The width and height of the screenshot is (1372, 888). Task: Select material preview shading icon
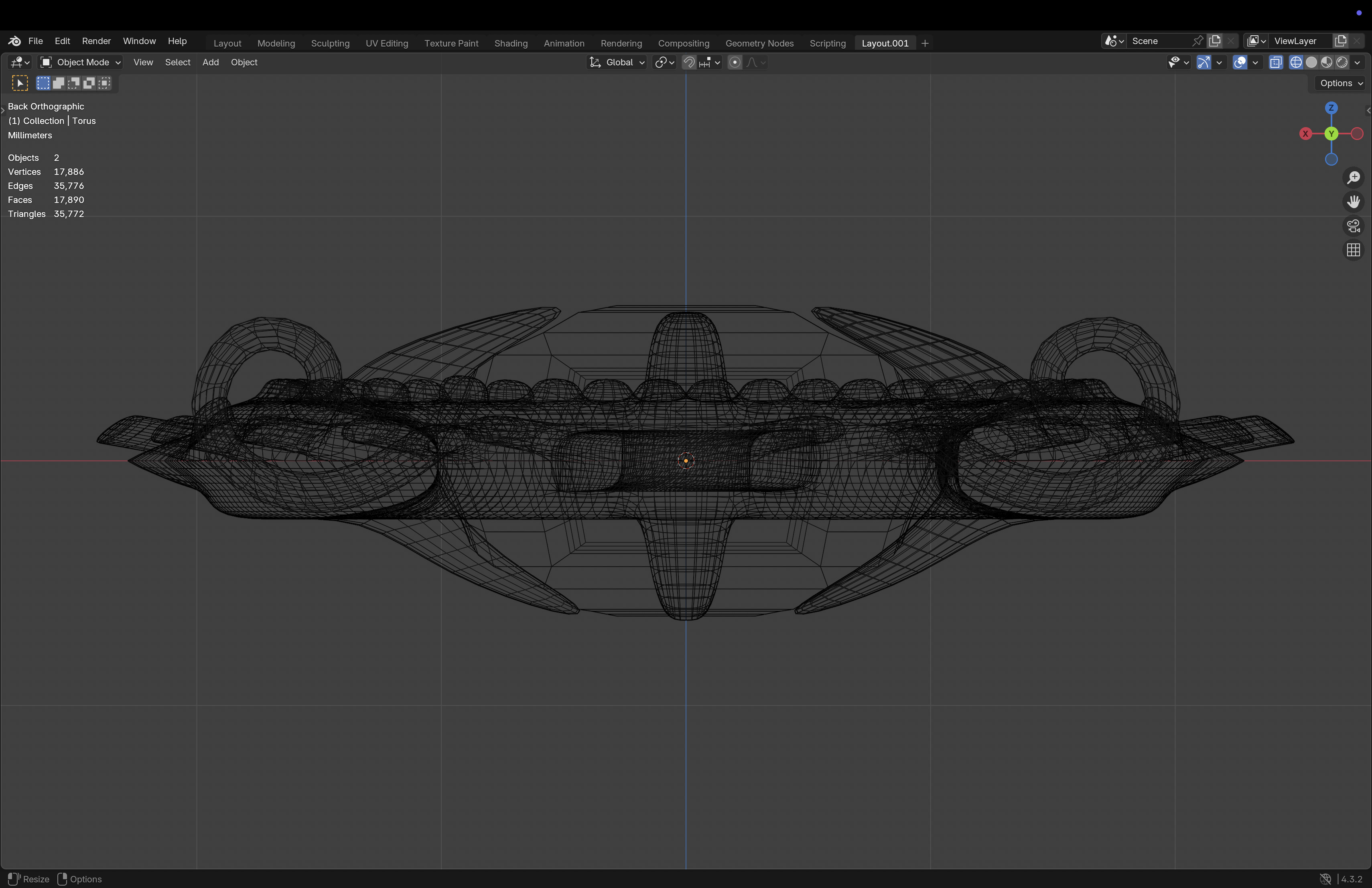tap(1326, 62)
